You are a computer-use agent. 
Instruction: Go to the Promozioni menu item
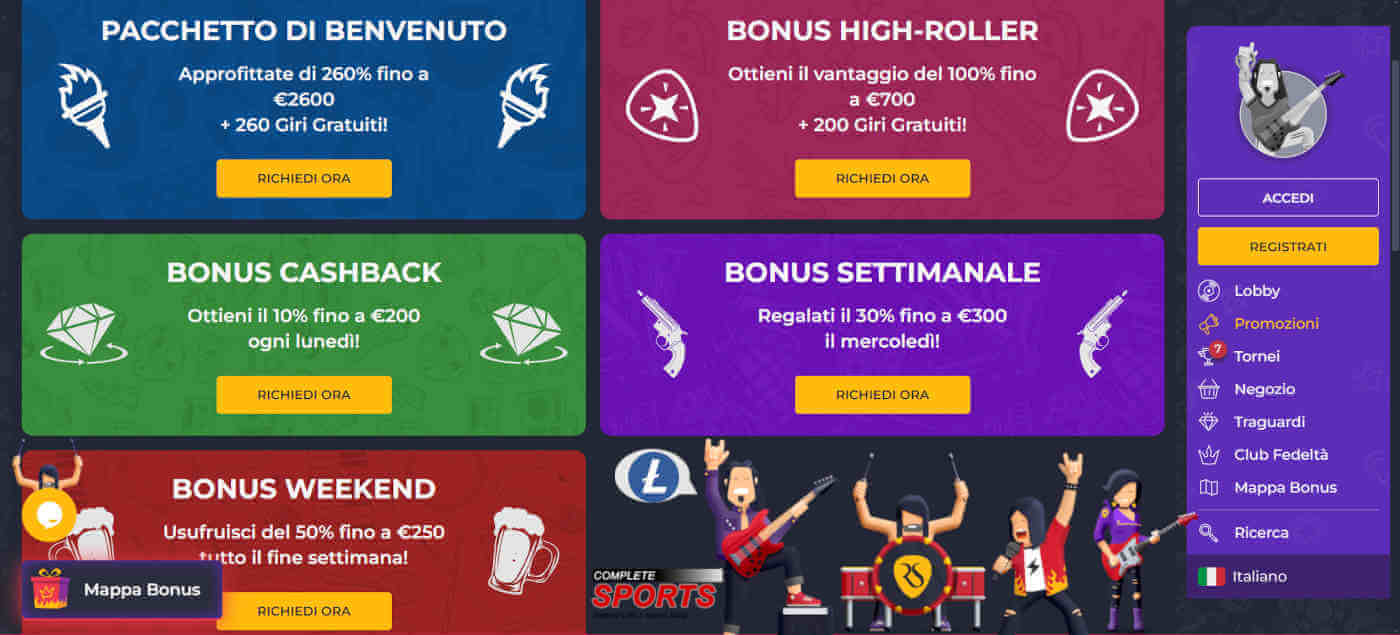point(1276,324)
